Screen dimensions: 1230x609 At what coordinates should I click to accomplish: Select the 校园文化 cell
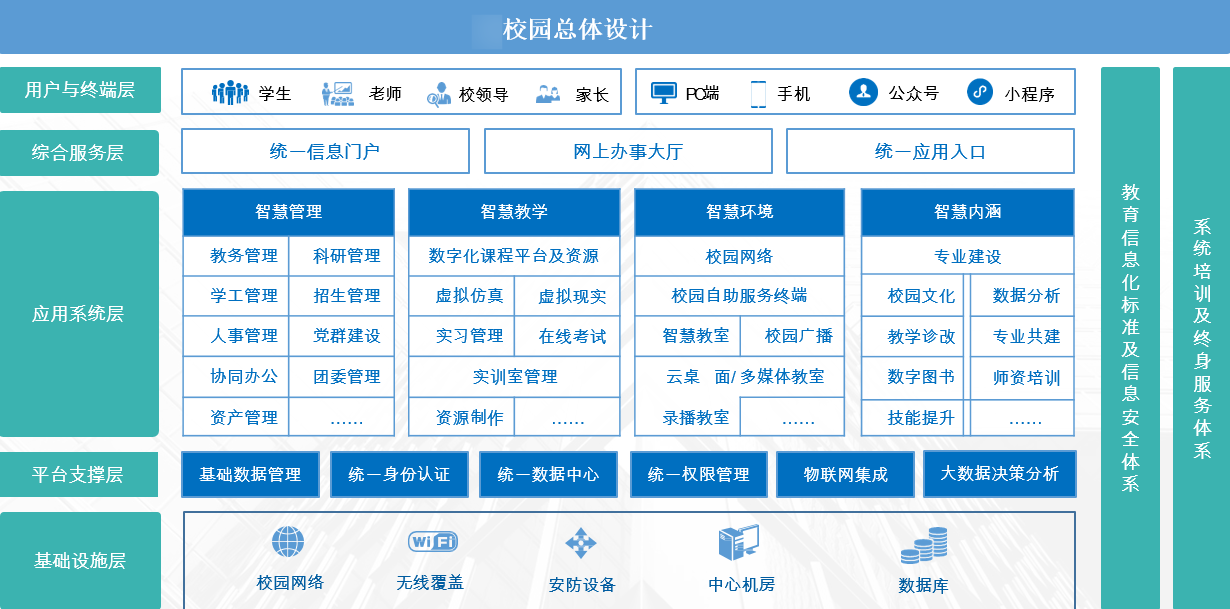(x=914, y=296)
